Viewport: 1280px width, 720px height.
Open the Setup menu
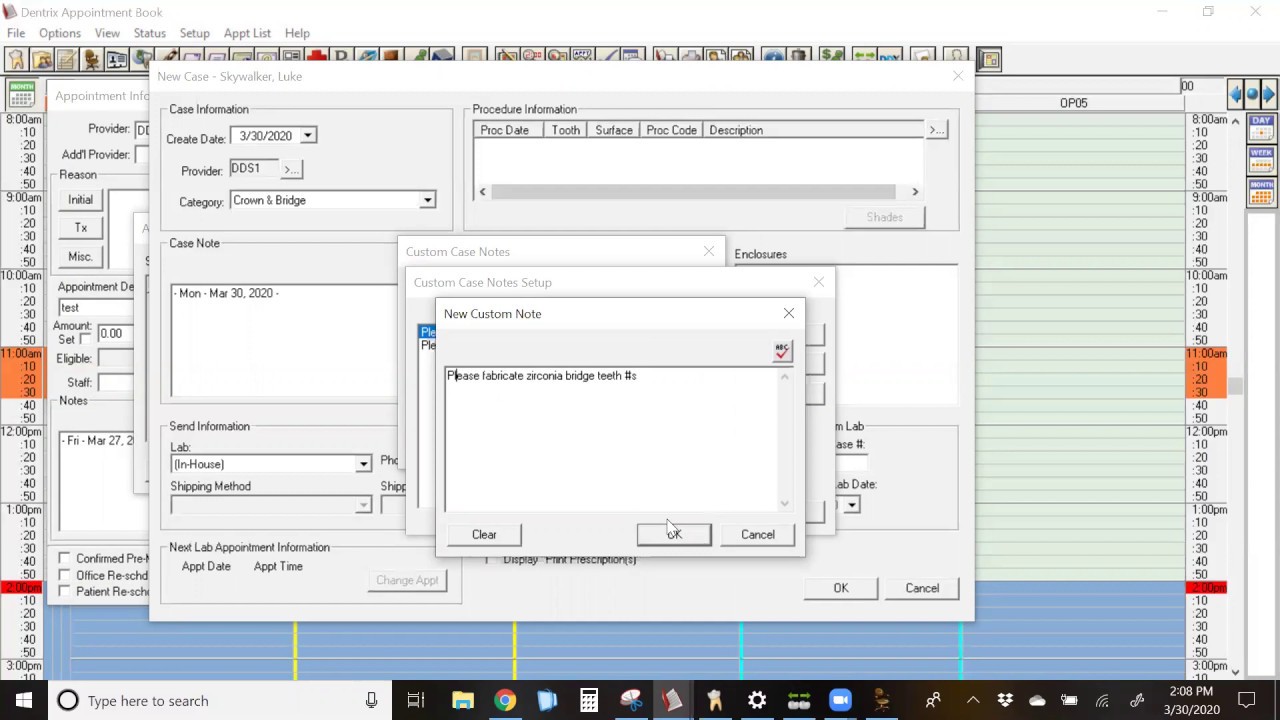click(x=194, y=33)
